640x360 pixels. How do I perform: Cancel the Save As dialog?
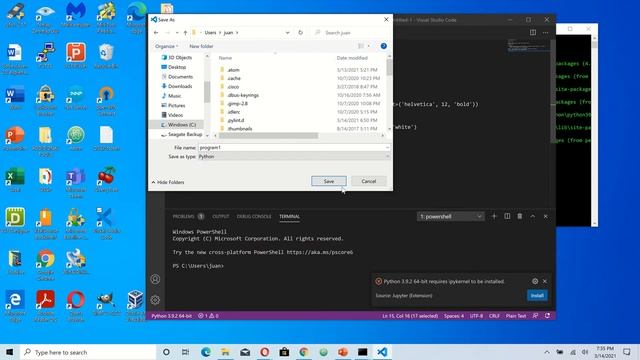pos(369,181)
